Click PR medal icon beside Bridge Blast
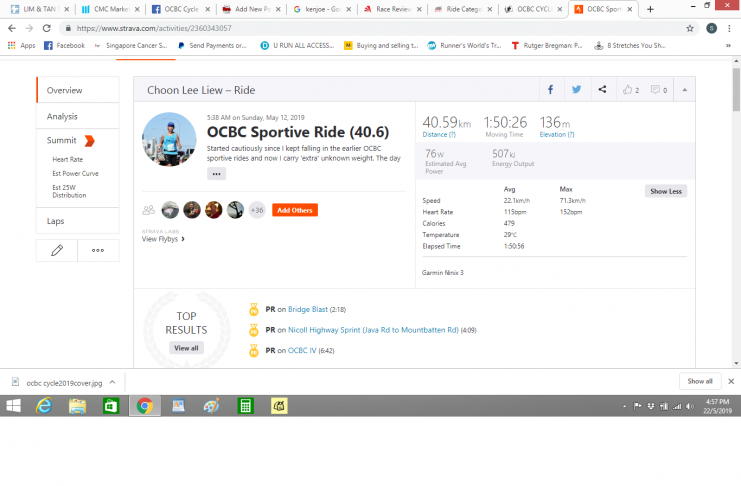The height and width of the screenshot is (486, 741). 254,310
